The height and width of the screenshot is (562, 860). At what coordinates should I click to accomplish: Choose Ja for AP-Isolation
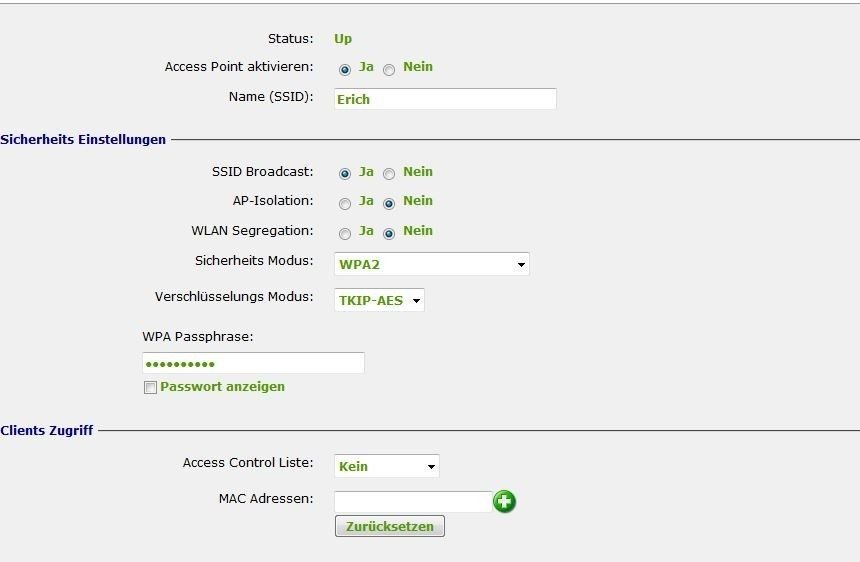pyautogui.click(x=344, y=204)
